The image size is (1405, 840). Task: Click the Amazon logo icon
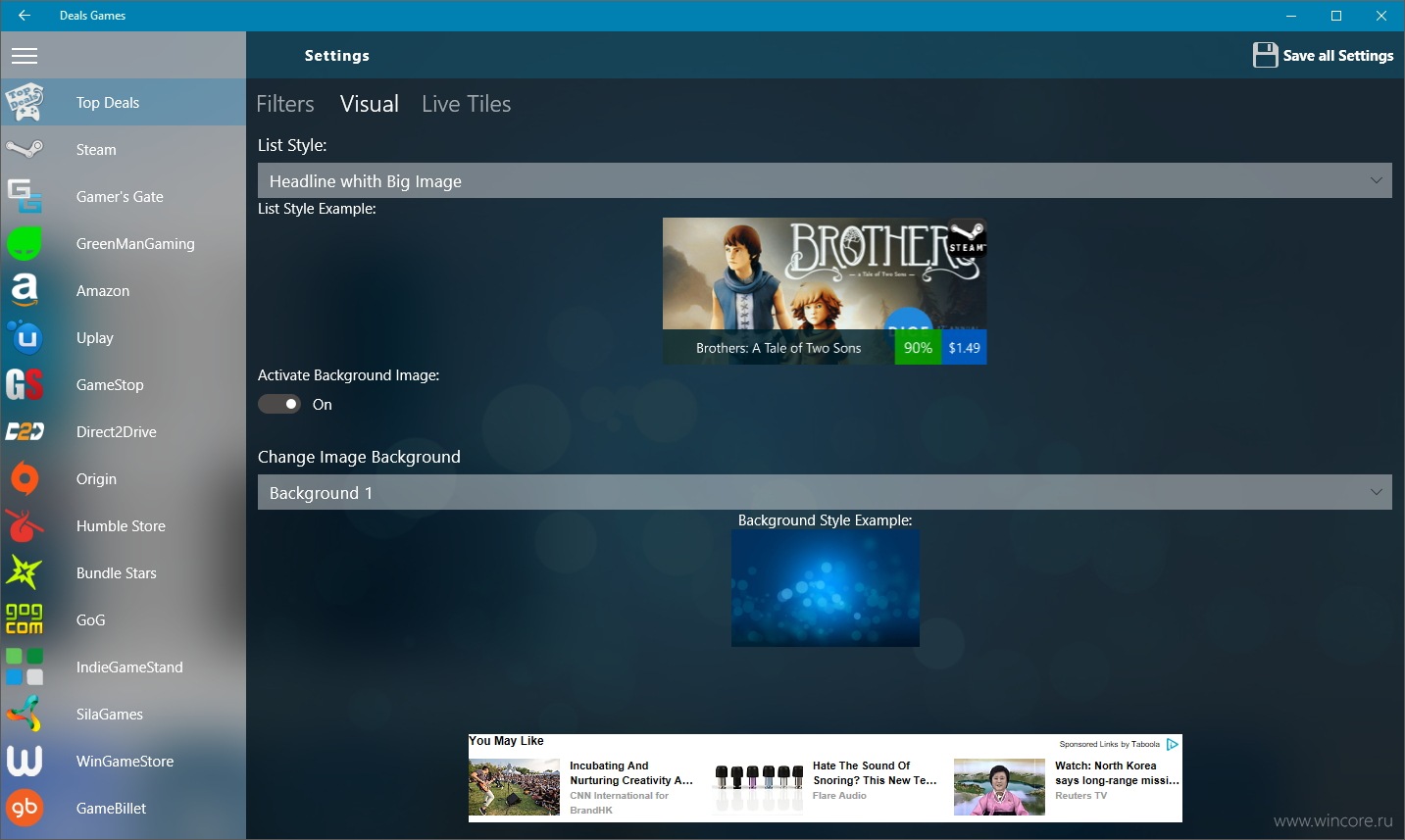coord(25,290)
